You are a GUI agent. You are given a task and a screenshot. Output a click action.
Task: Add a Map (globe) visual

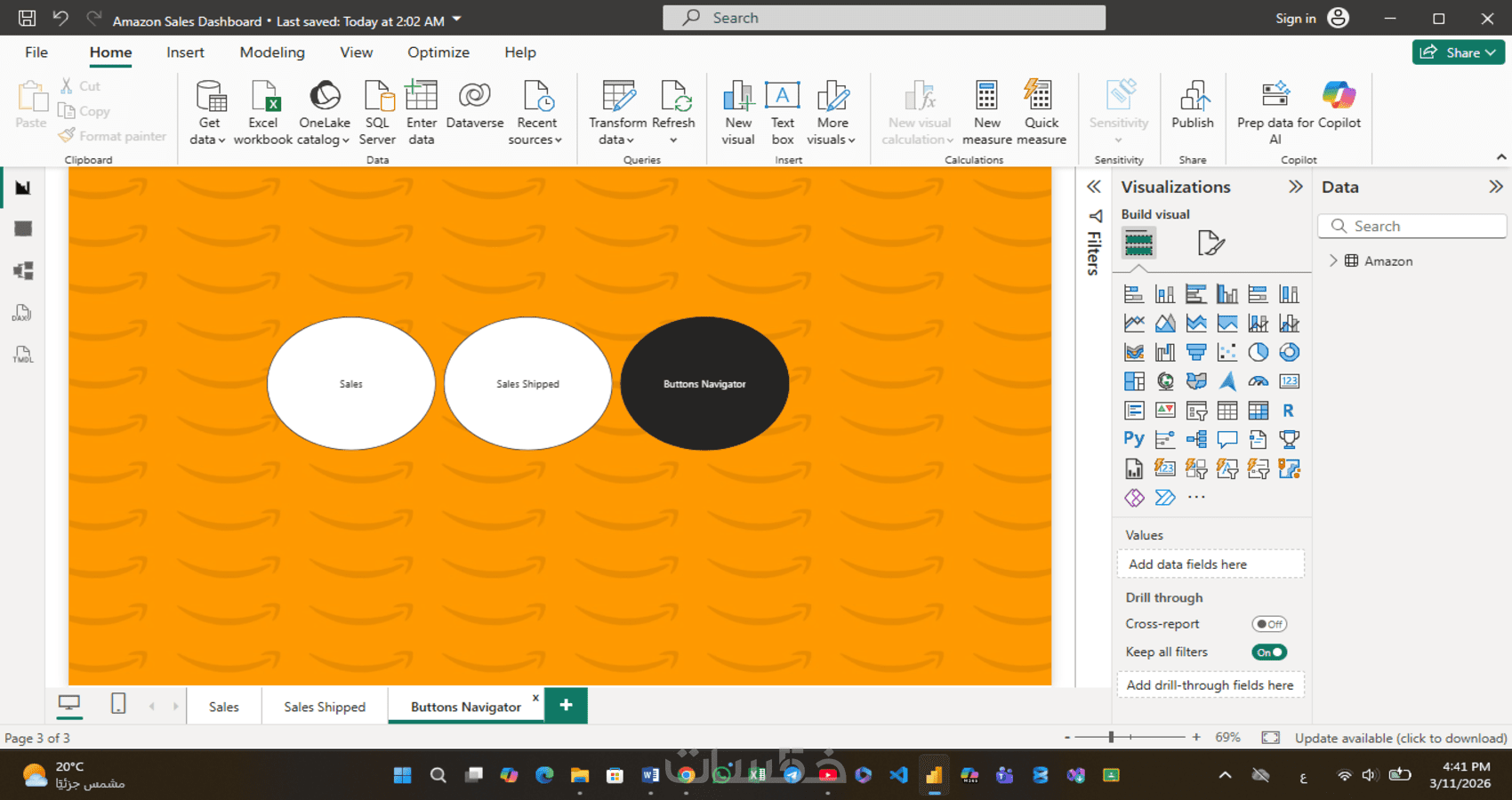[1165, 381]
